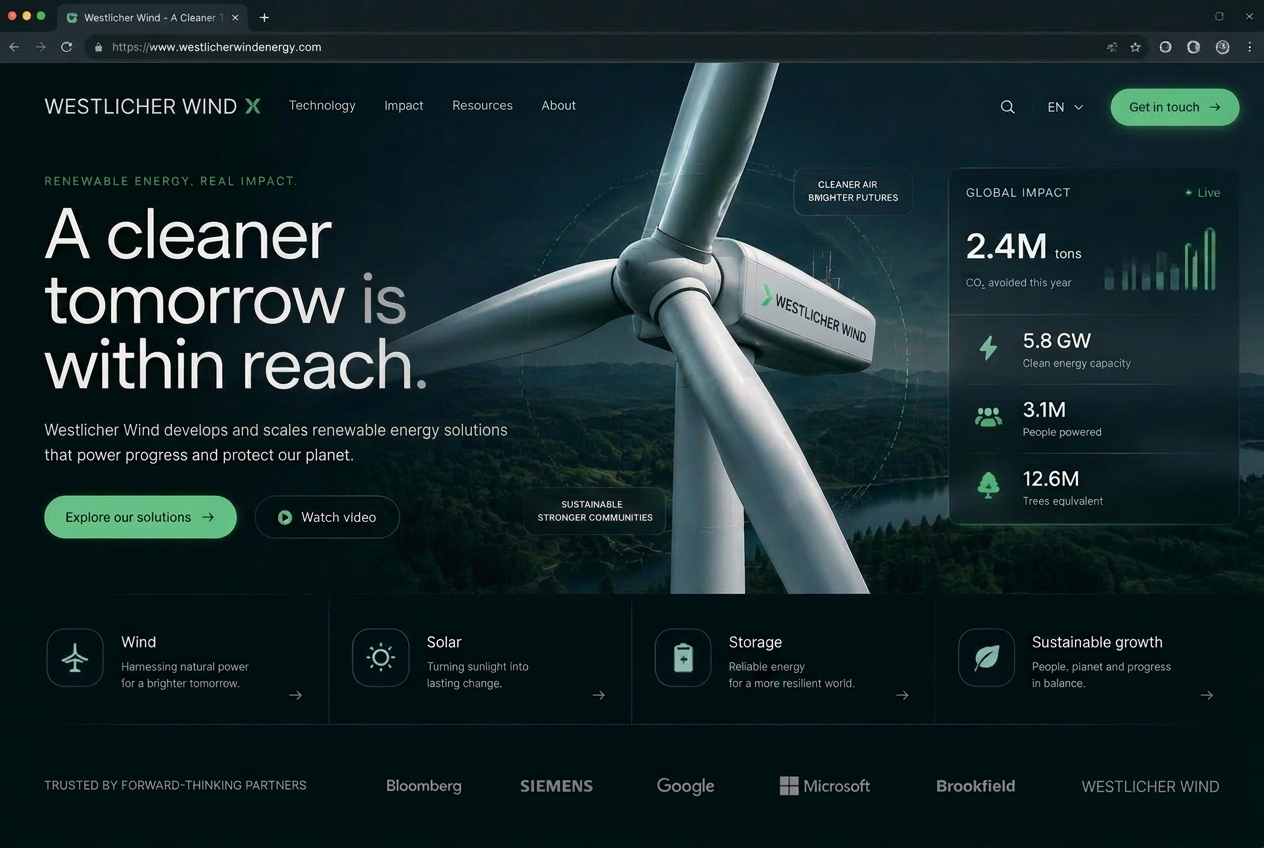Click the Cleaner Air Brighter Futures tag
1264x848 pixels.
click(853, 191)
